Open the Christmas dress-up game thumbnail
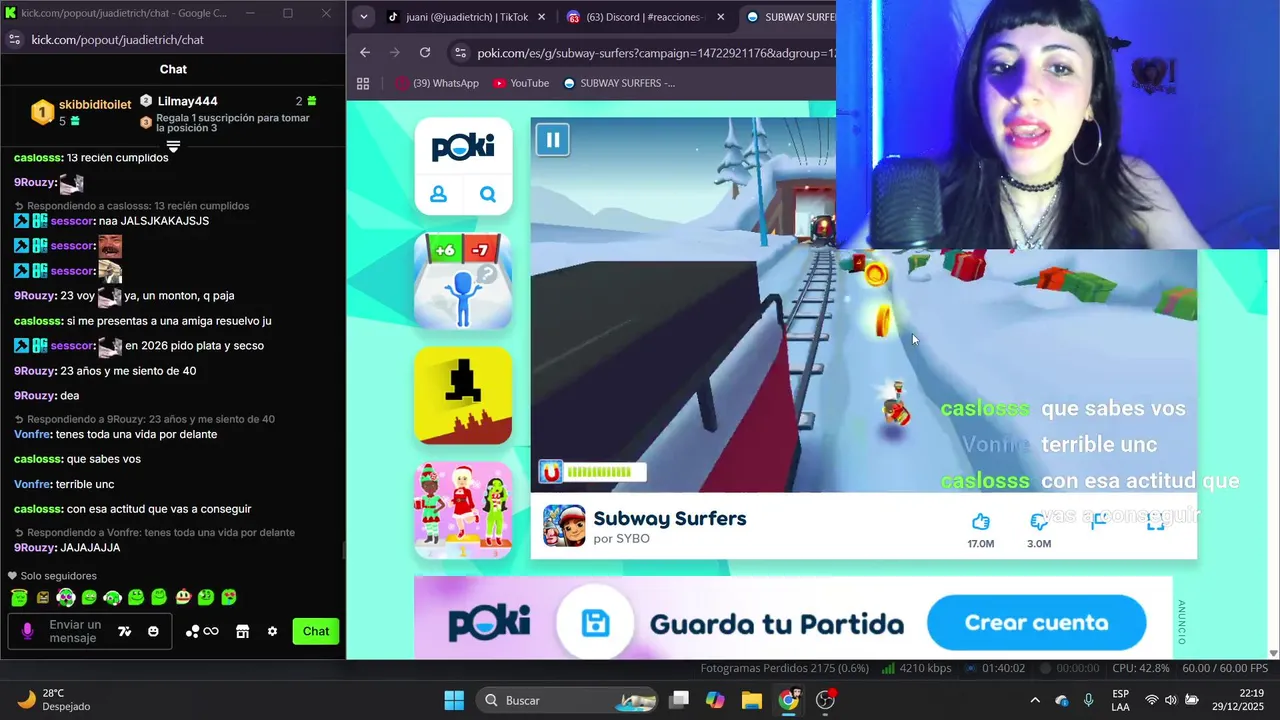 point(463,510)
